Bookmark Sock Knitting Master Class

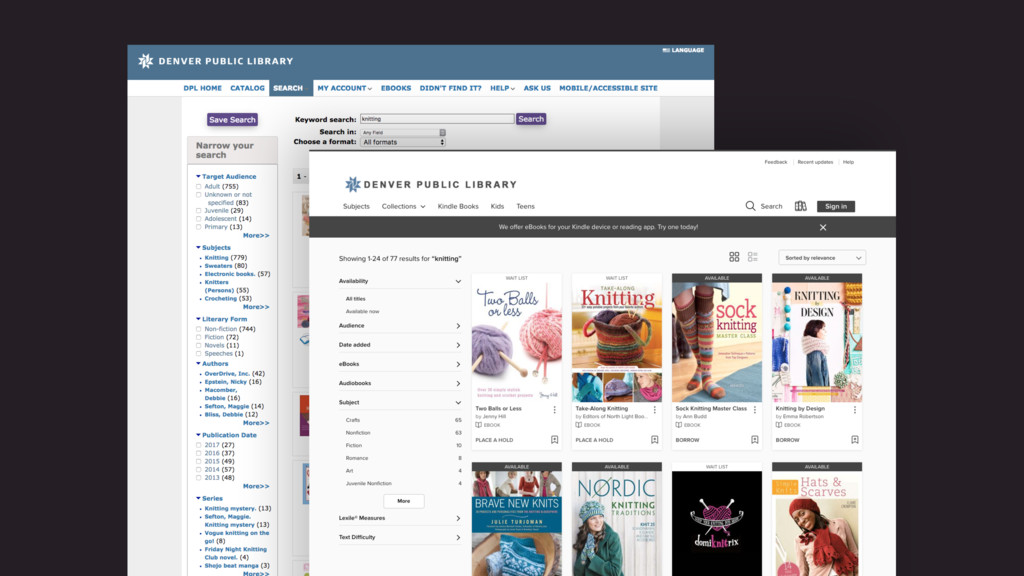pyautogui.click(x=754, y=440)
